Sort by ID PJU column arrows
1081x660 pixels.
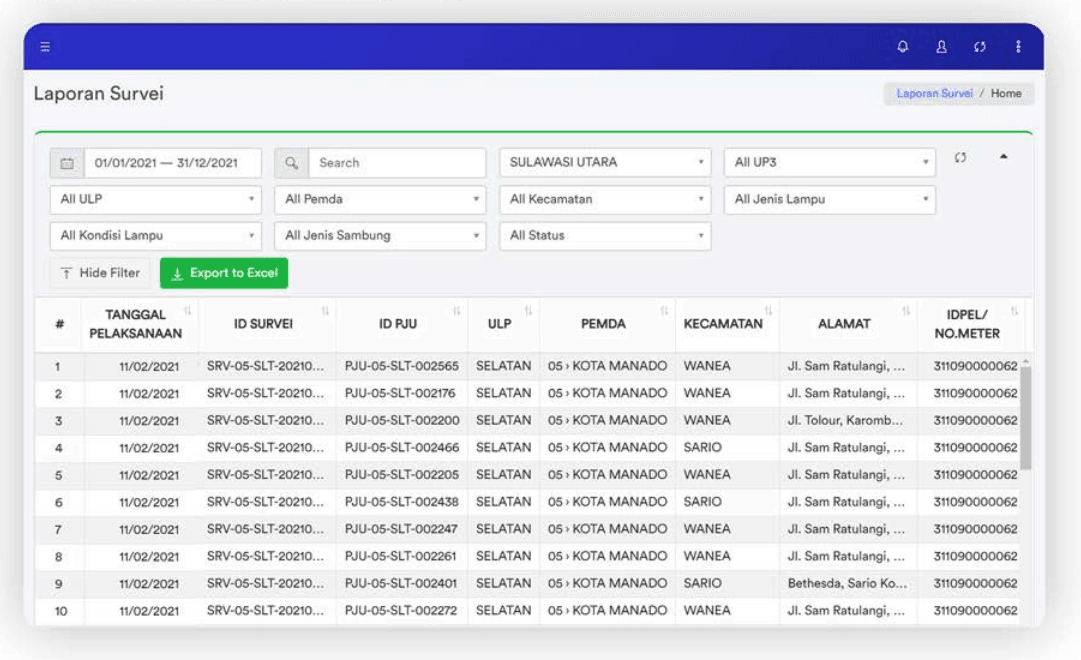coord(456,311)
